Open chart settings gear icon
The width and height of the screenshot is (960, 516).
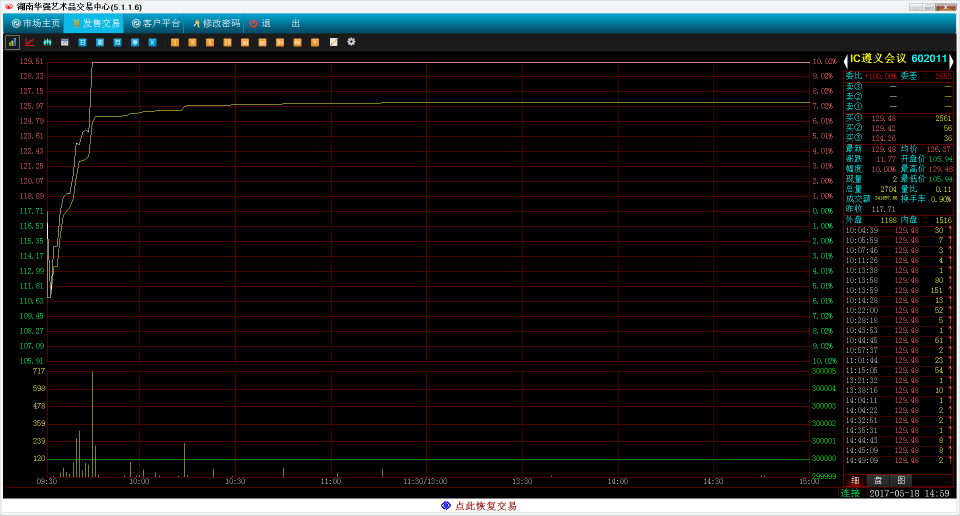pyautogui.click(x=351, y=42)
